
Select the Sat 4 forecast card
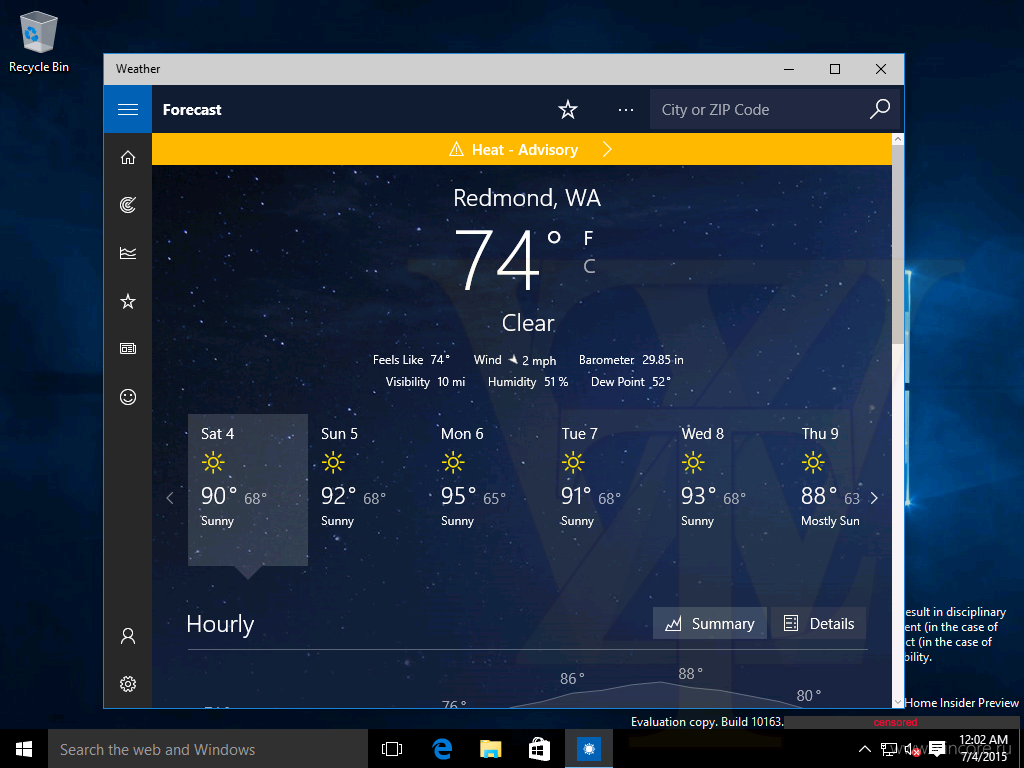pos(248,490)
